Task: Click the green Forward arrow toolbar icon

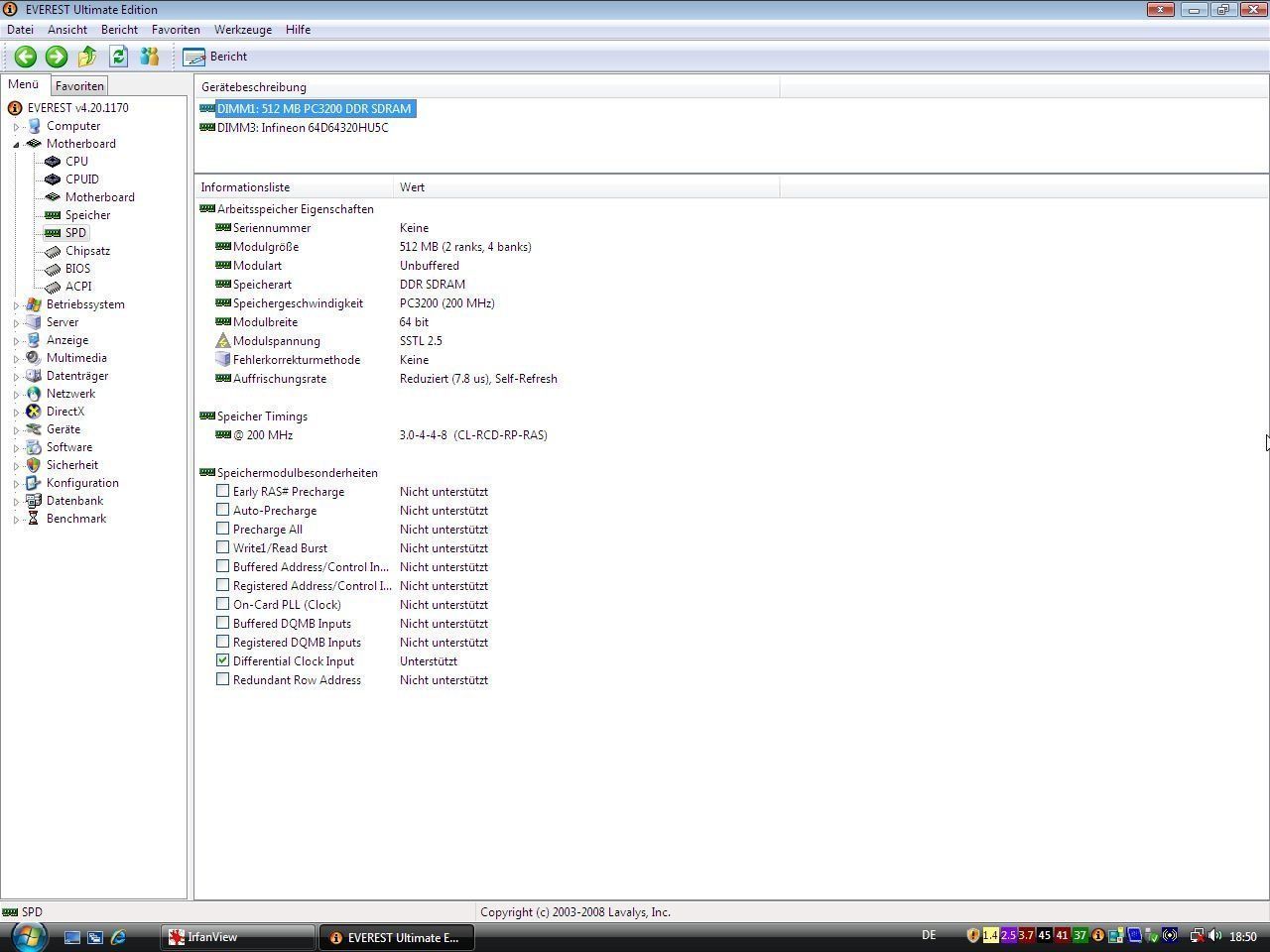Action: tap(57, 57)
